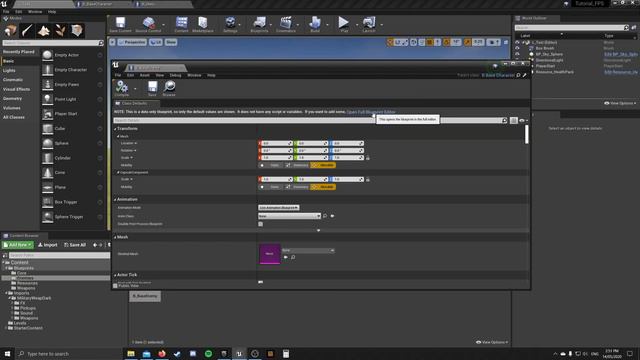Click the Skeletal Mesh browse magnifier icon

click(x=293, y=257)
